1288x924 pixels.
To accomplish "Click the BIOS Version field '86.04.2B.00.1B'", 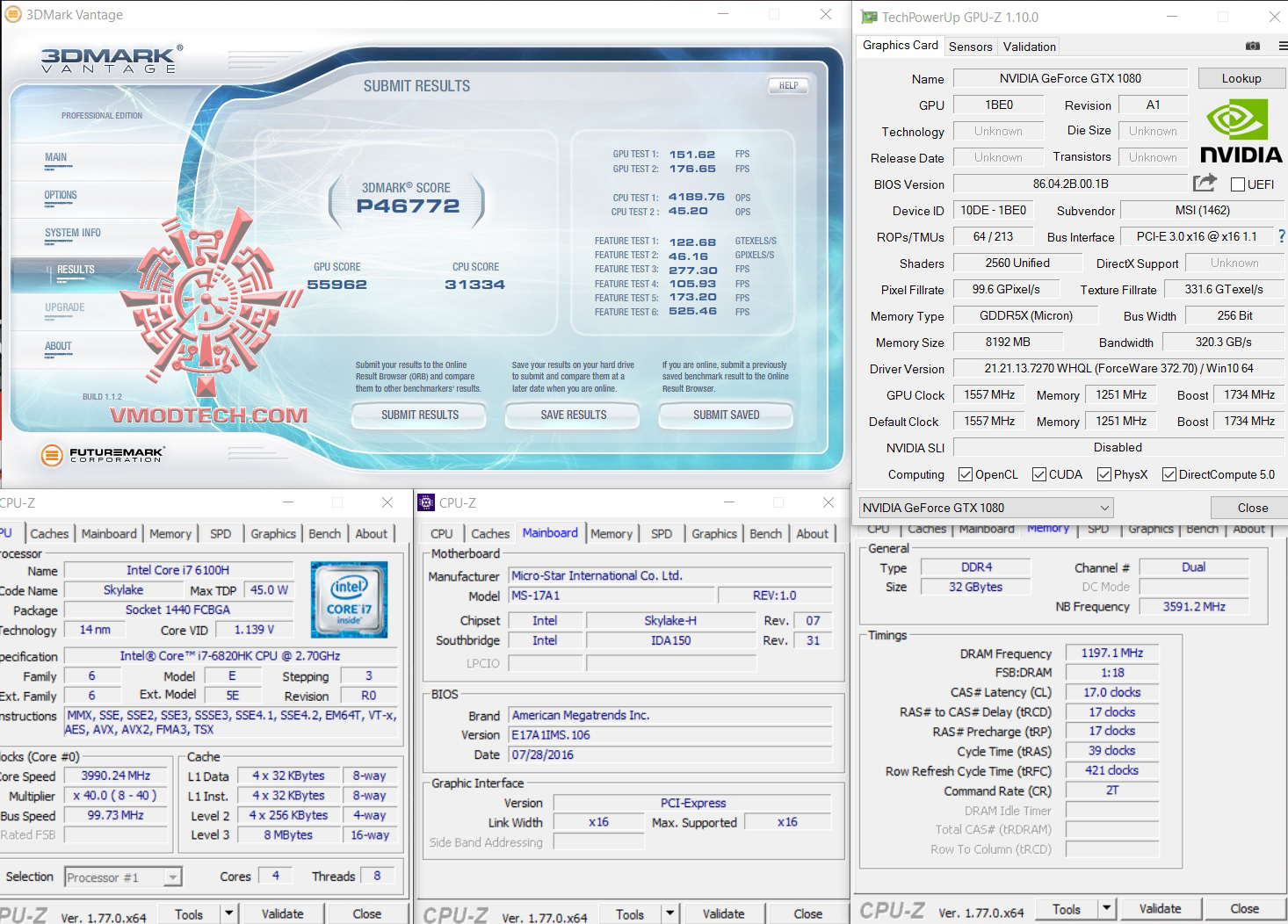I will click(x=1070, y=184).
